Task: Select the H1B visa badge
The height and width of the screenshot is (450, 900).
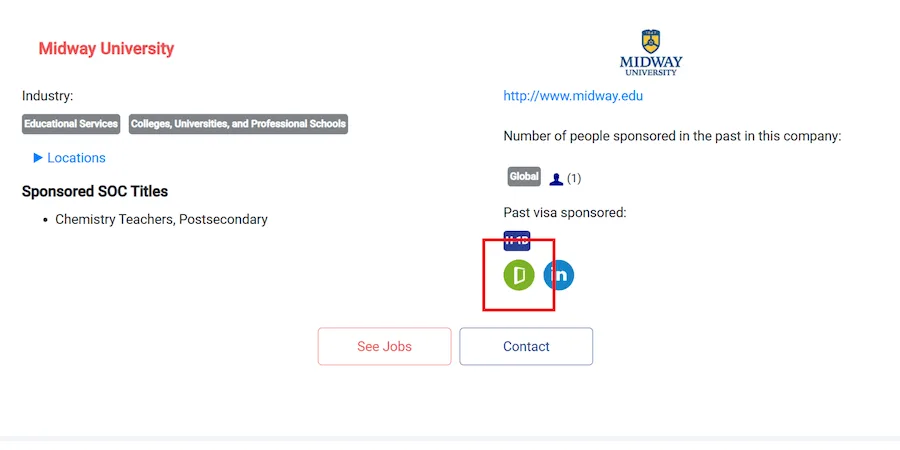Action: tap(517, 241)
